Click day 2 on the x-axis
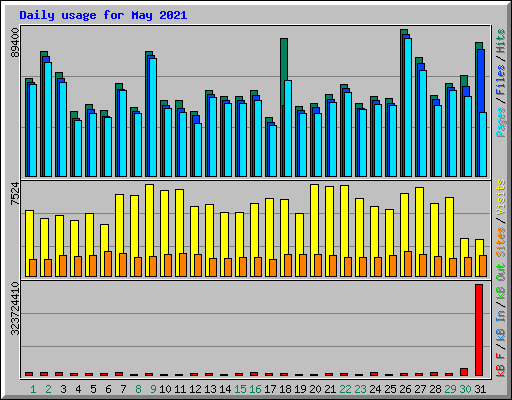This screenshot has height=400, width=512. pos(48,389)
